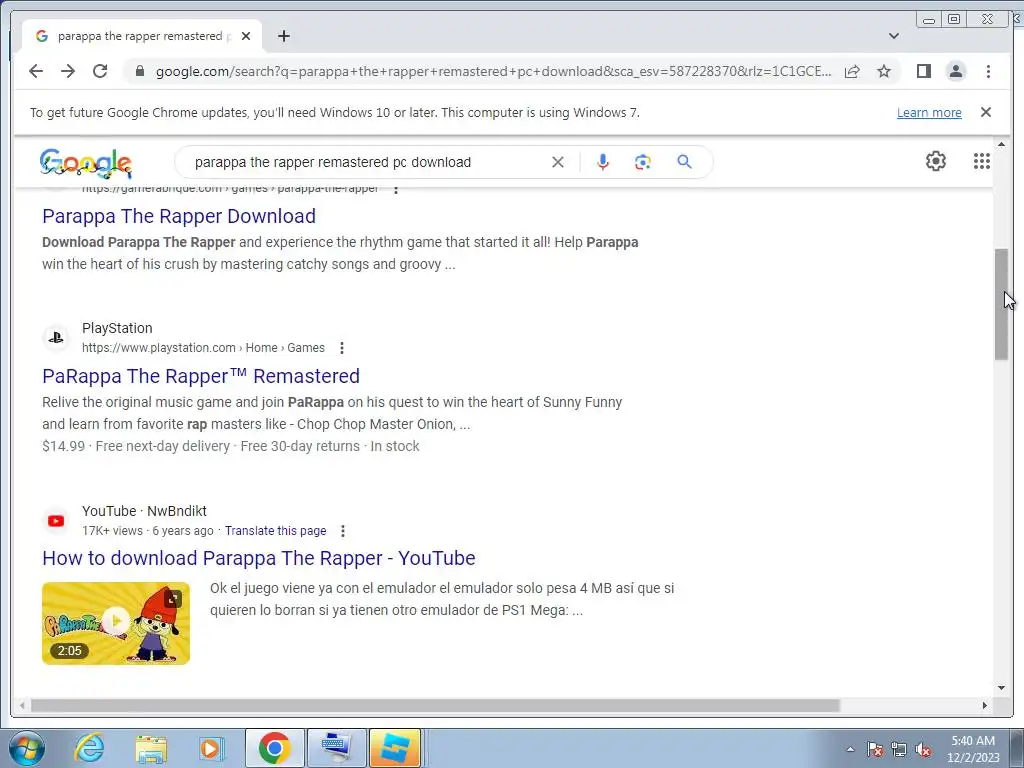
Task: Open Google apps grid
Action: pos(982,161)
